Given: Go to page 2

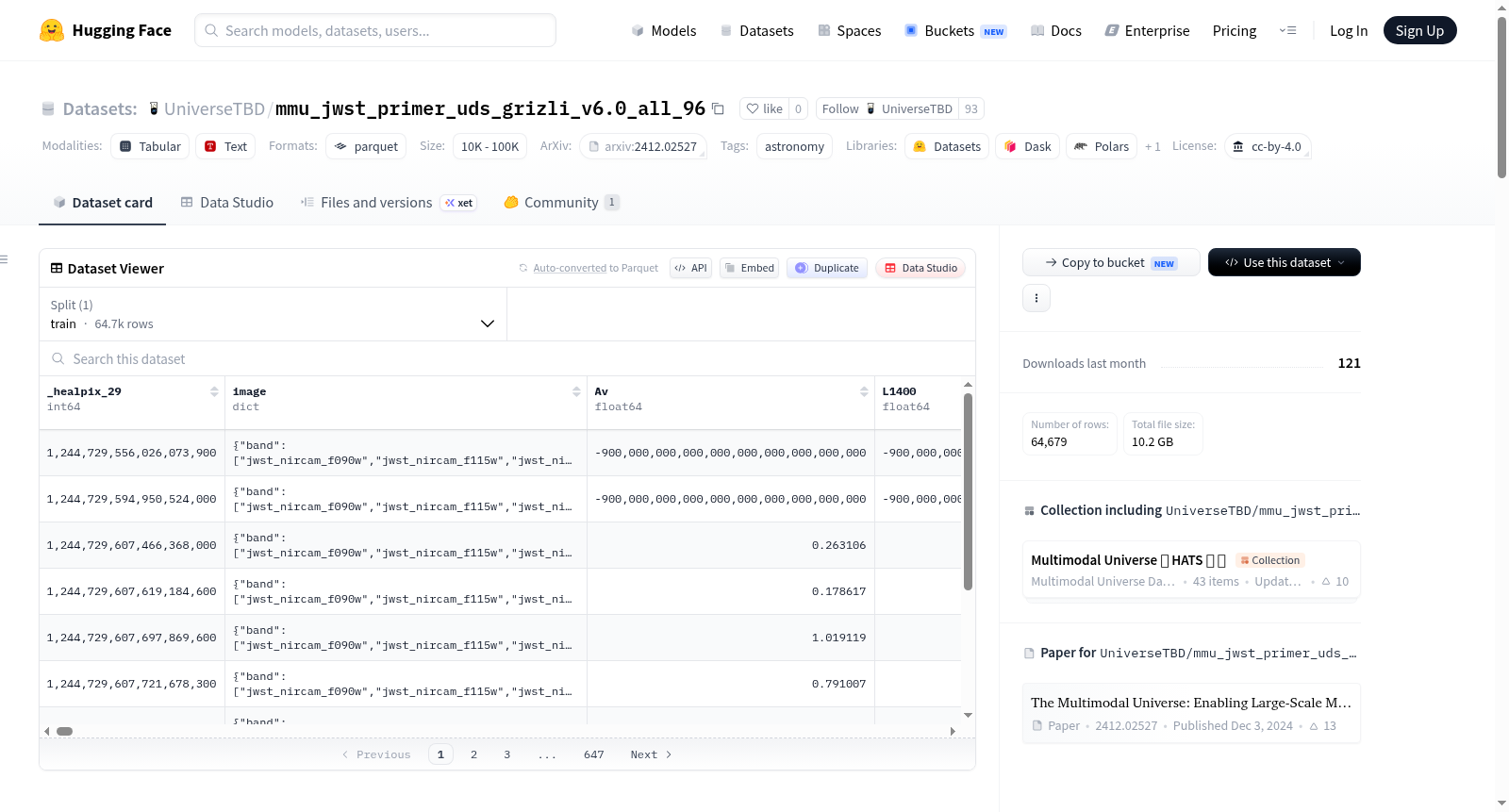Looking at the screenshot, I should pyautogui.click(x=473, y=754).
